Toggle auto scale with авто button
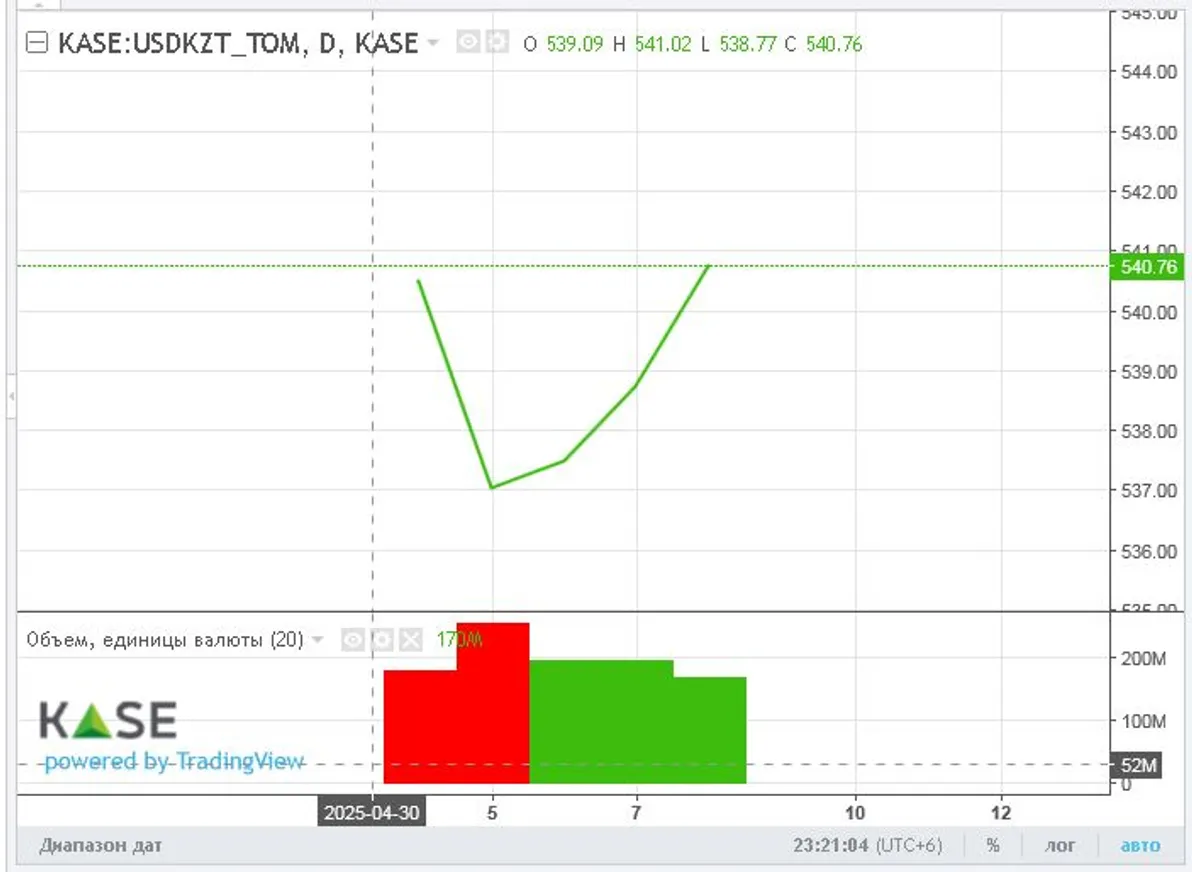This screenshot has width=1192, height=872. point(1140,846)
